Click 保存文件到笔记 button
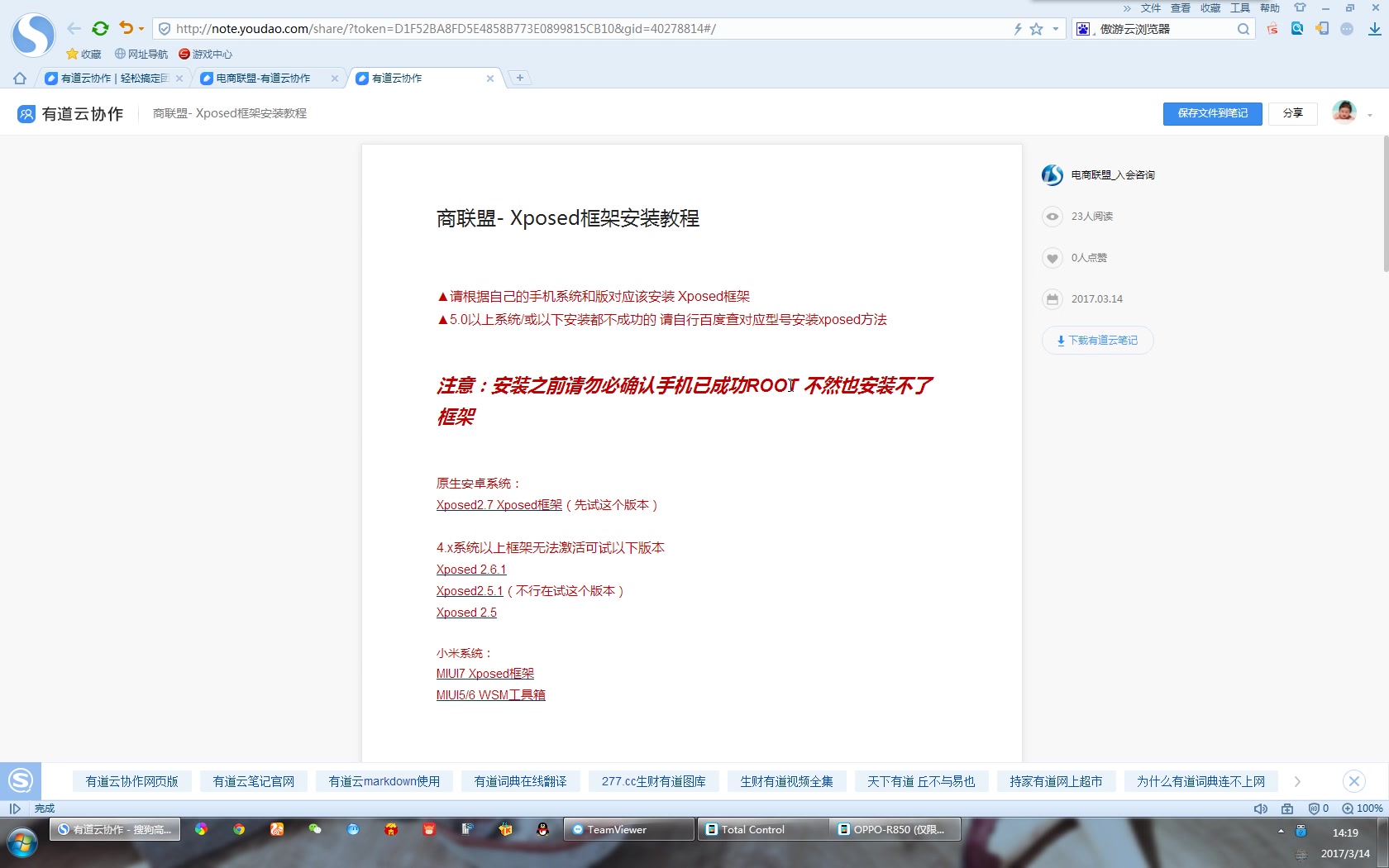Screen dimensions: 1389x868 coord(1212,113)
